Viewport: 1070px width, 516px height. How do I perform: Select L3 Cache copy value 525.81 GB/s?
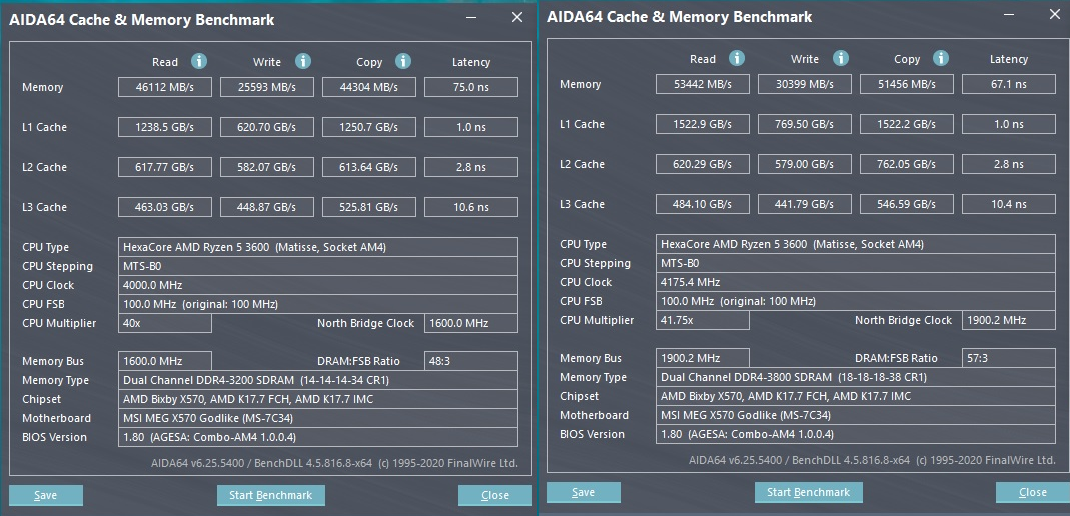point(369,207)
